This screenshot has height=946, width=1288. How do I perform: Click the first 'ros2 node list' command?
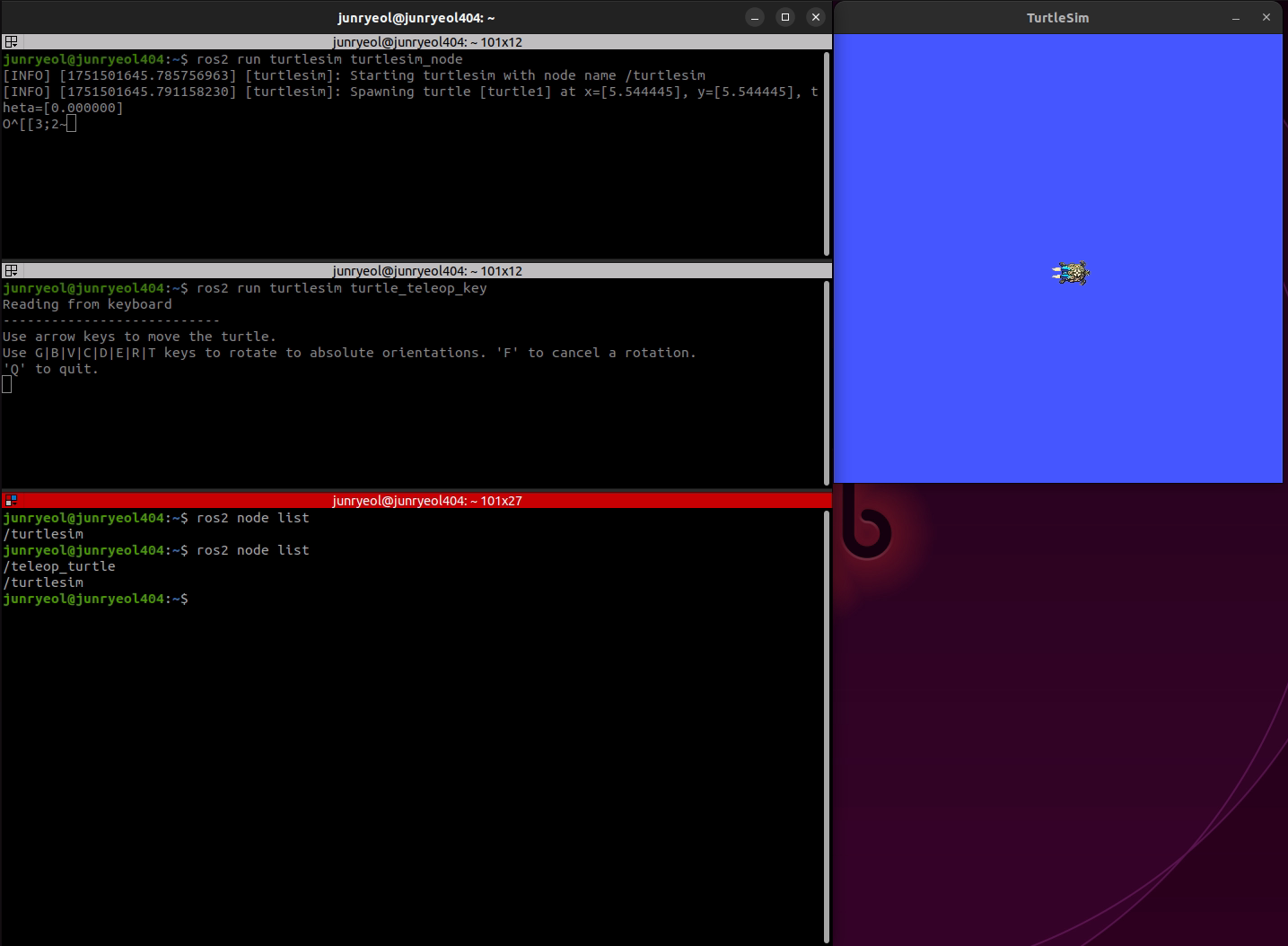pos(252,518)
